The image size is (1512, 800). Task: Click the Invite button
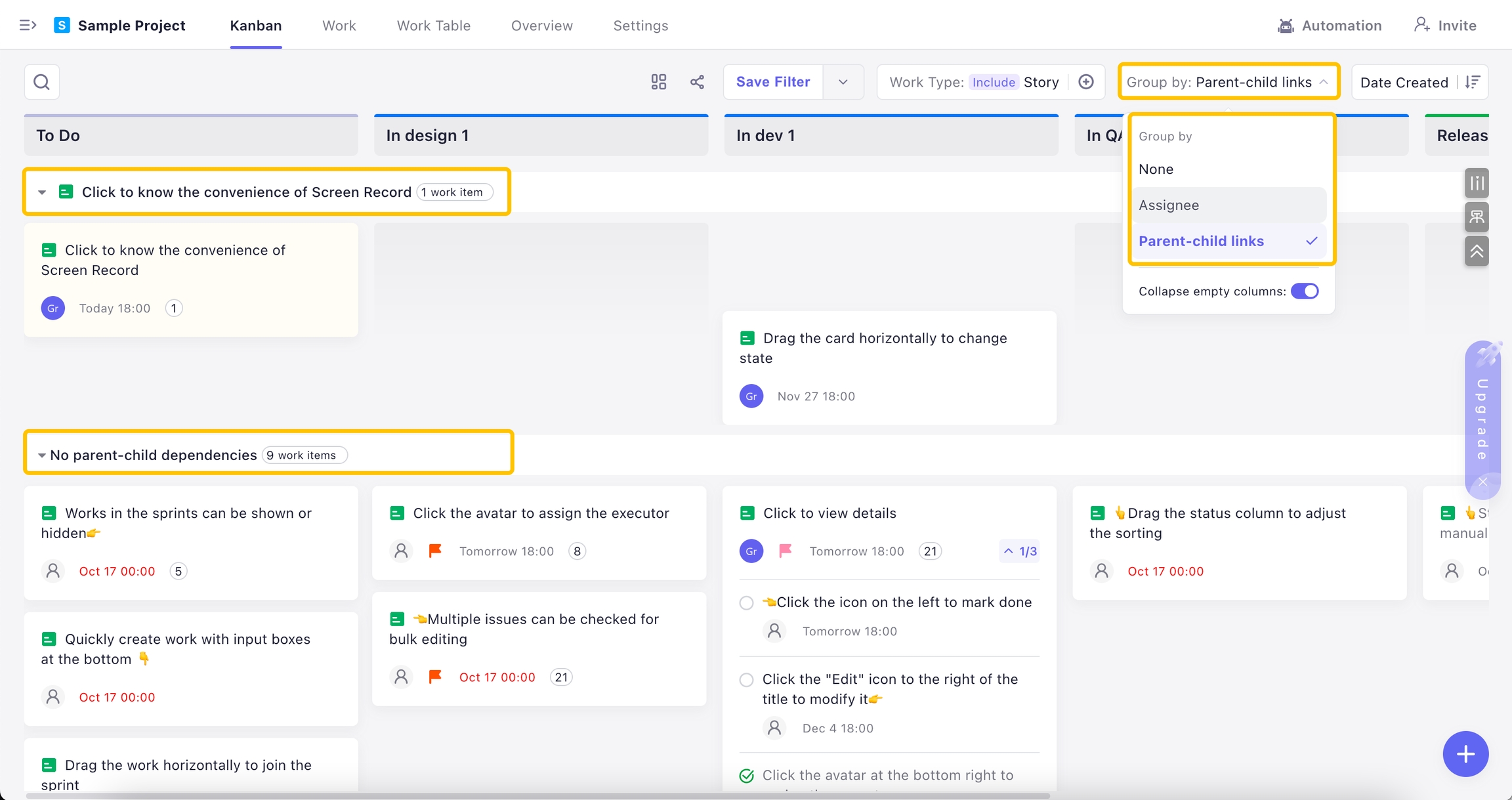(x=1445, y=26)
